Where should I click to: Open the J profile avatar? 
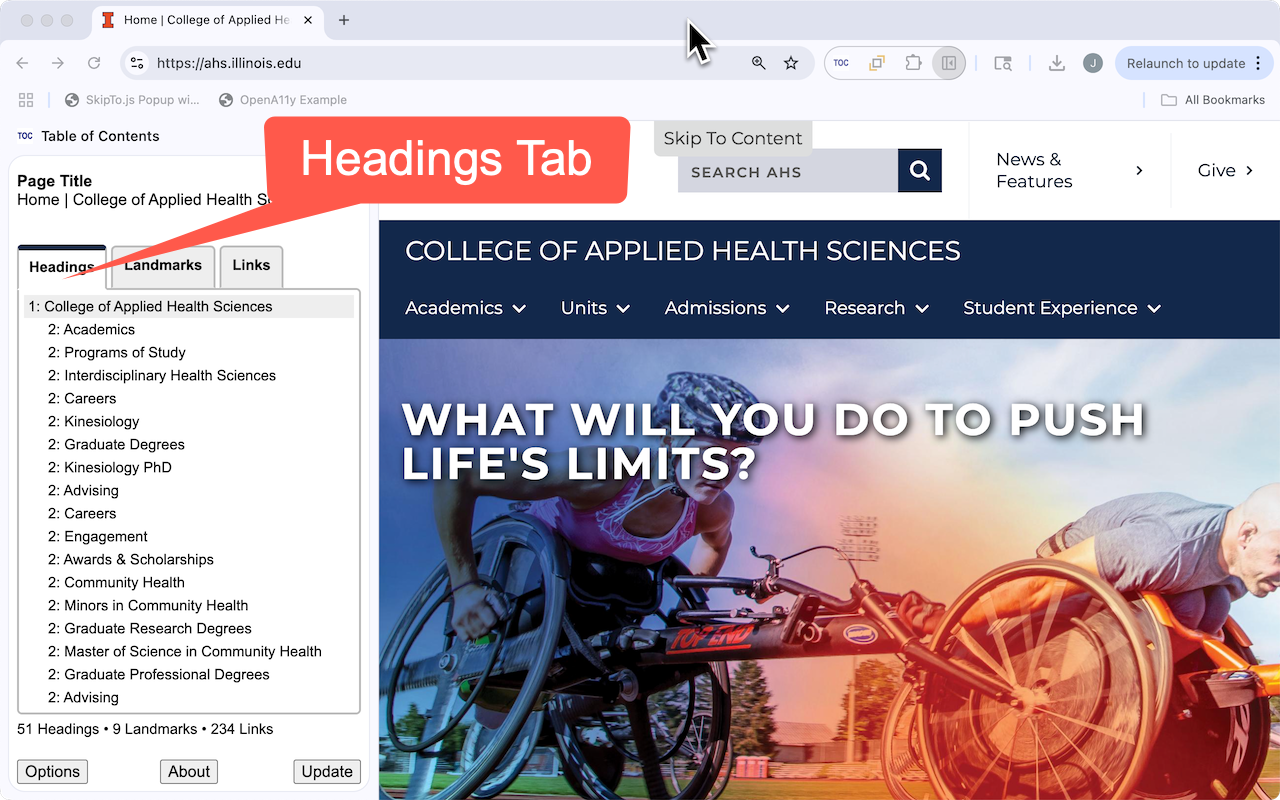click(x=1093, y=63)
